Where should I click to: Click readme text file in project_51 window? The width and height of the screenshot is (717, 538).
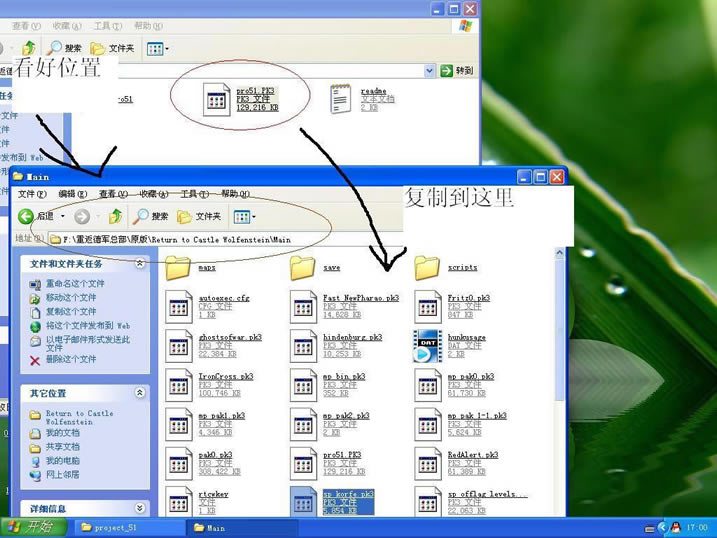(362, 99)
